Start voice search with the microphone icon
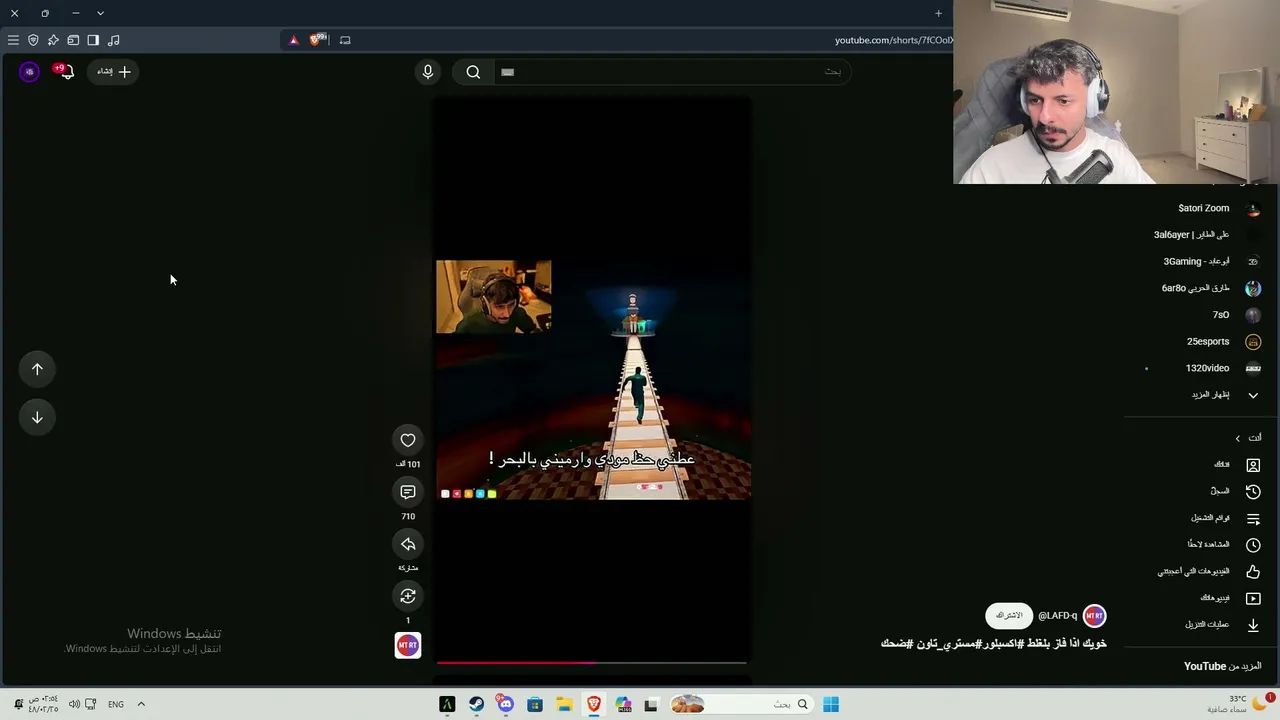1280x720 pixels. 428,72
